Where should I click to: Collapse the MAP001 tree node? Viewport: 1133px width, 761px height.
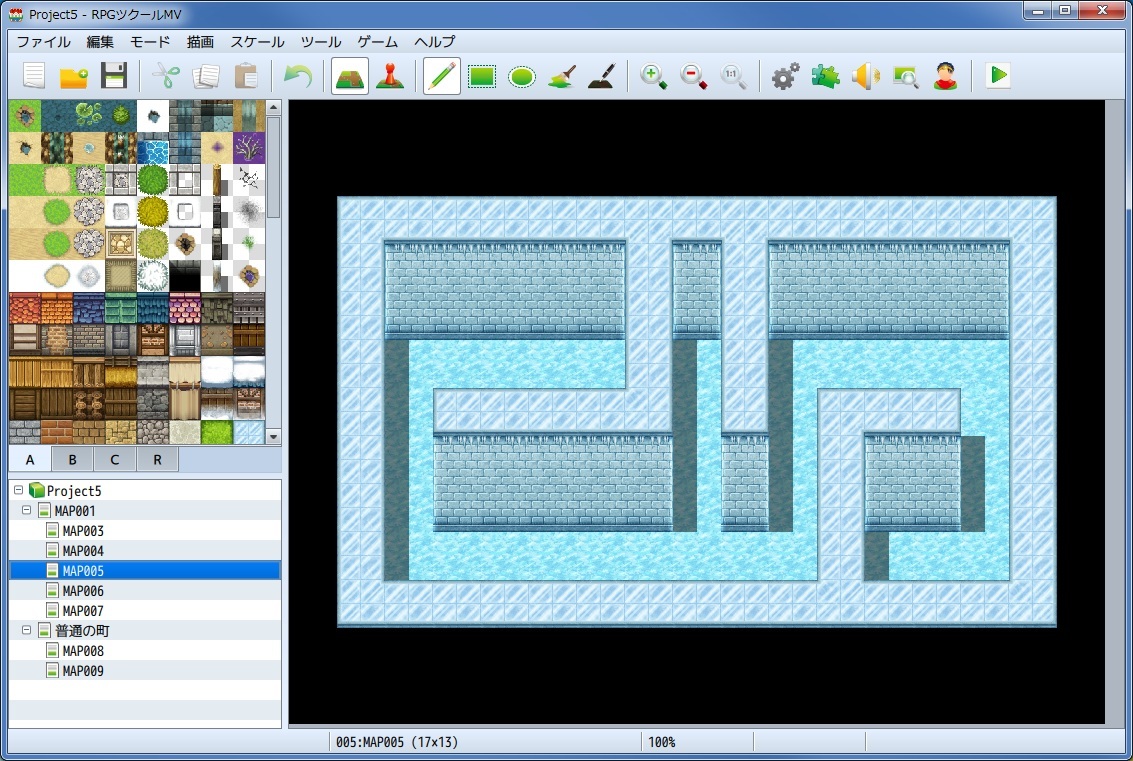click(27, 510)
